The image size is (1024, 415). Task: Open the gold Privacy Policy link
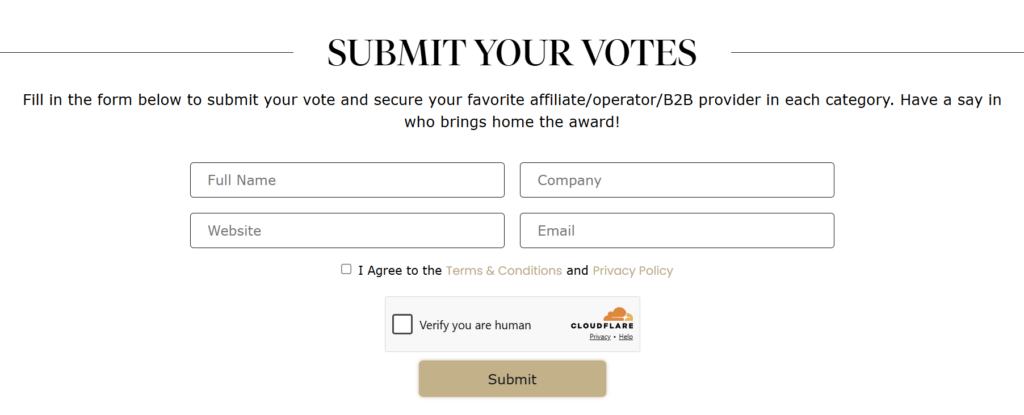[633, 270]
